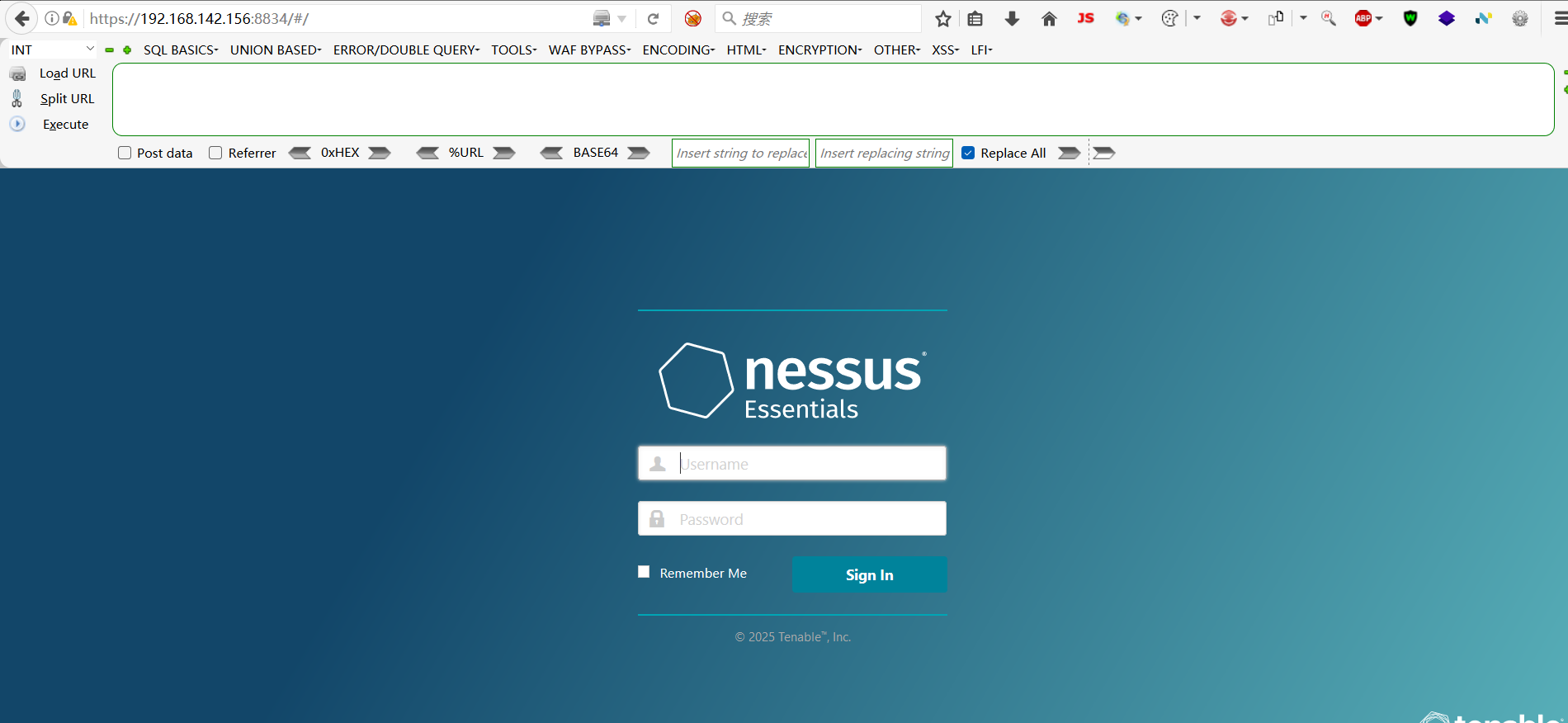1568x723 pixels.
Task: Open the ERROR/DOUBLE QUERY menu
Action: click(x=406, y=50)
